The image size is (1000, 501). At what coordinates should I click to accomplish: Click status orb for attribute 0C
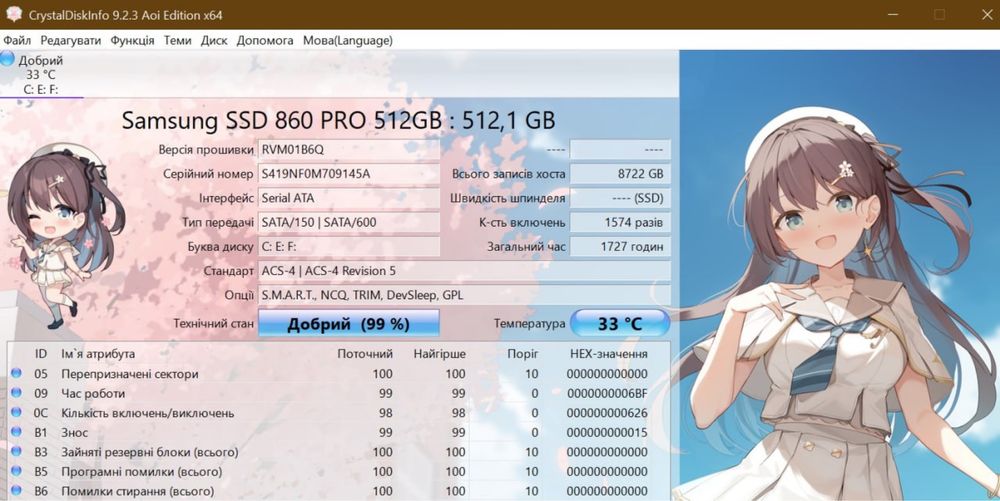pyautogui.click(x=16, y=413)
